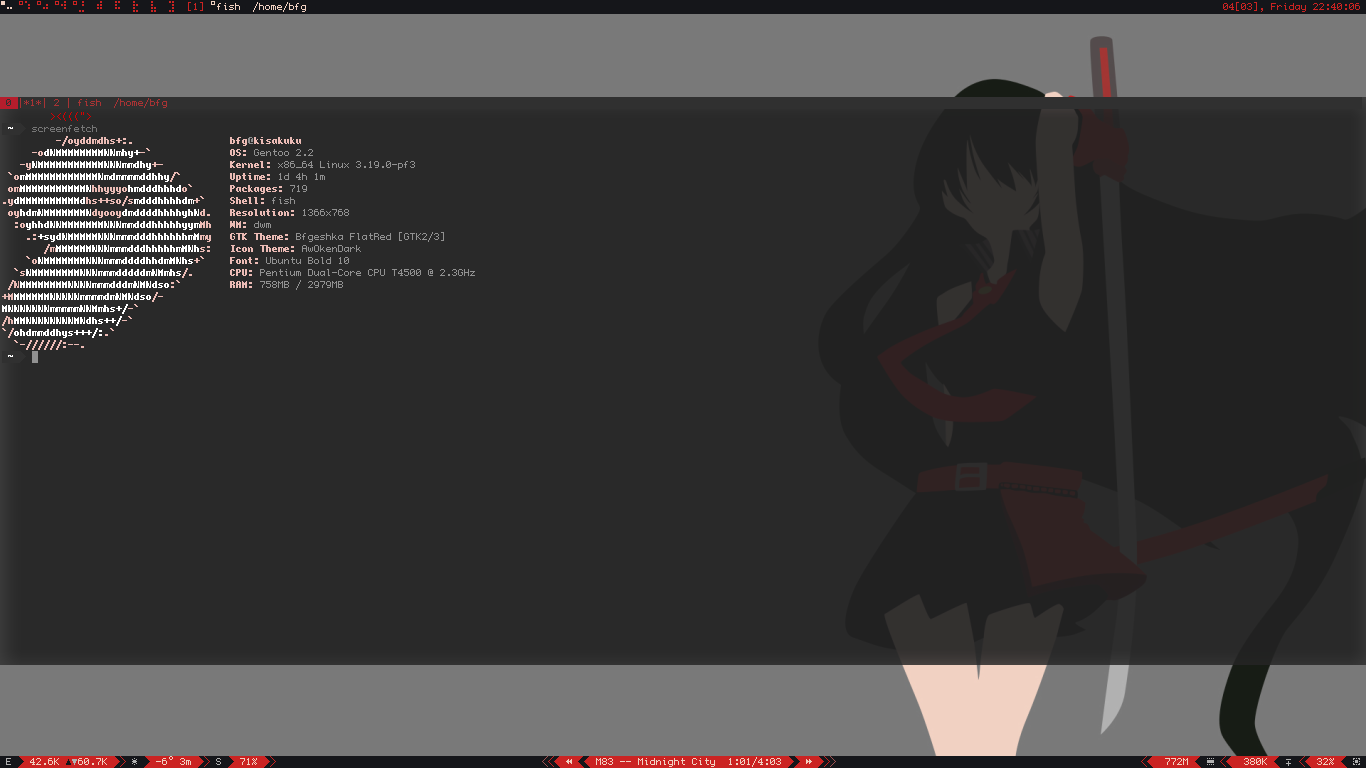The width and height of the screenshot is (1366, 768).
Task: Click the 'RAM: 758MB / 2979MB' line
Action: [x=286, y=285]
